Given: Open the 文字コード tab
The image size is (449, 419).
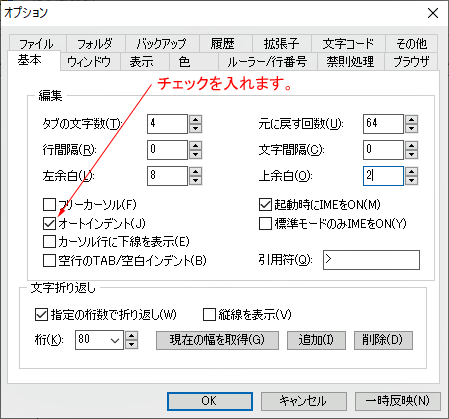Looking at the screenshot, I should tap(348, 43).
